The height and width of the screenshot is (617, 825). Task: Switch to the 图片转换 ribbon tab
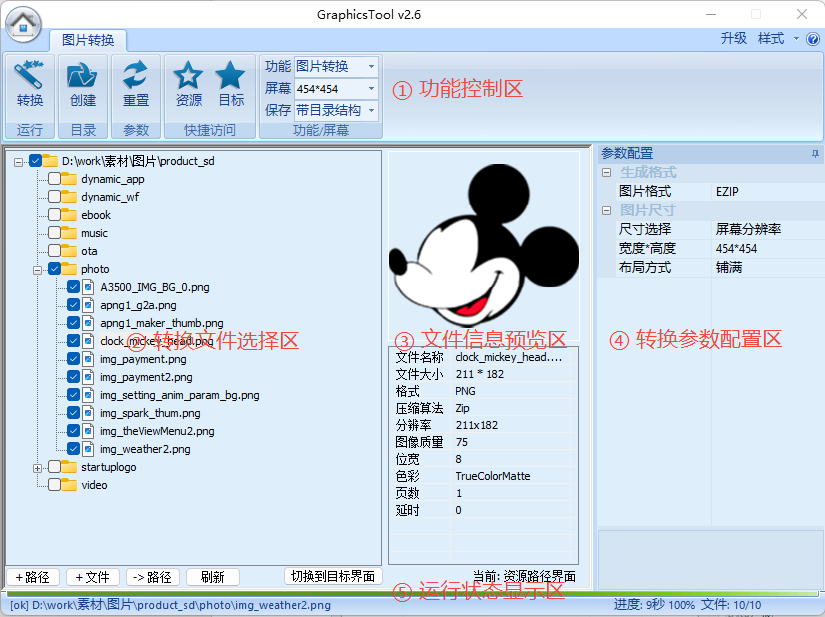coord(88,40)
